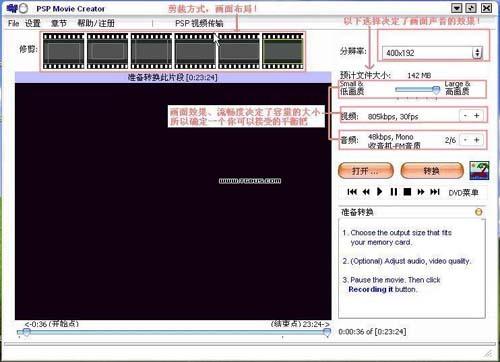500x362 pixels.
Task: Click the (结束点) 23:24-> label
Action: [x=300, y=324]
